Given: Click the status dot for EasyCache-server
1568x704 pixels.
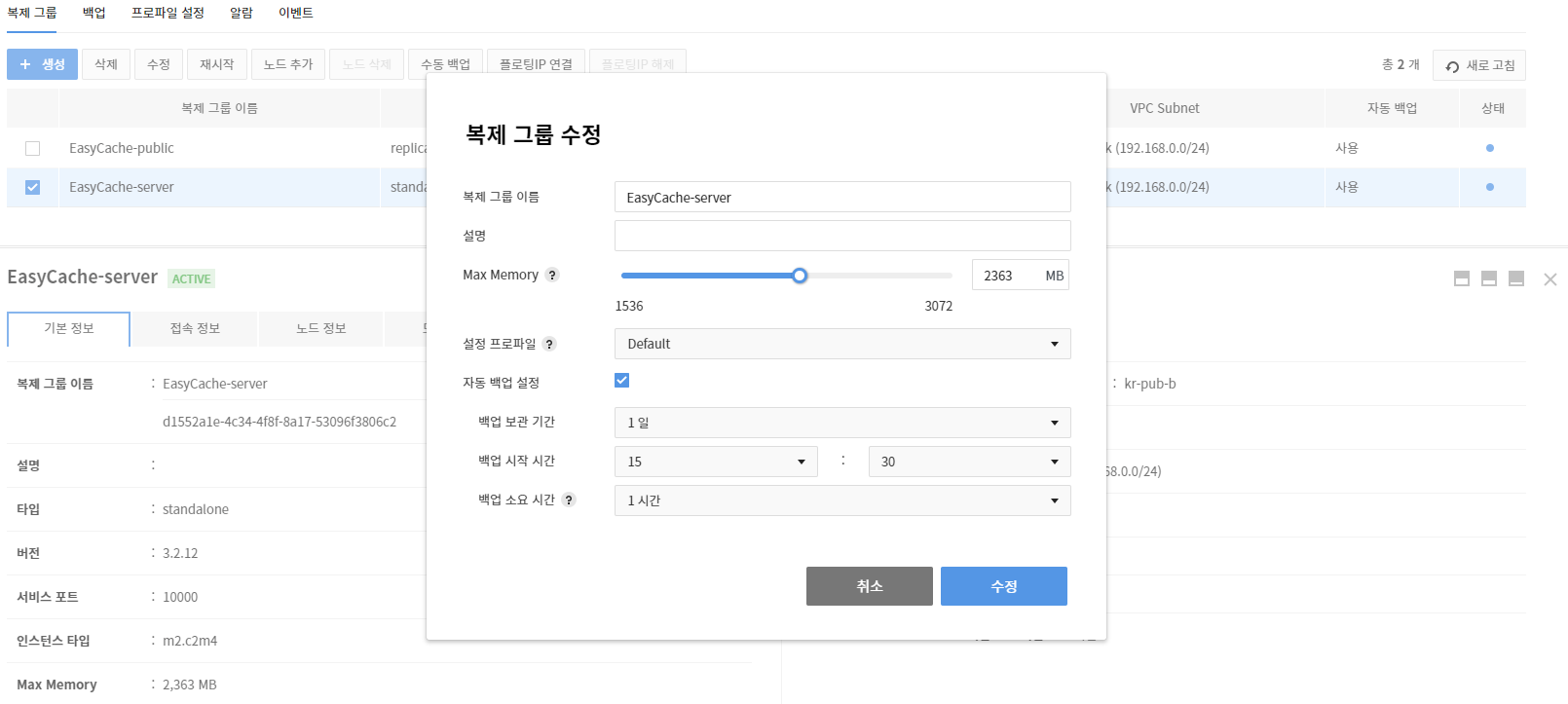Looking at the screenshot, I should coord(1490,187).
